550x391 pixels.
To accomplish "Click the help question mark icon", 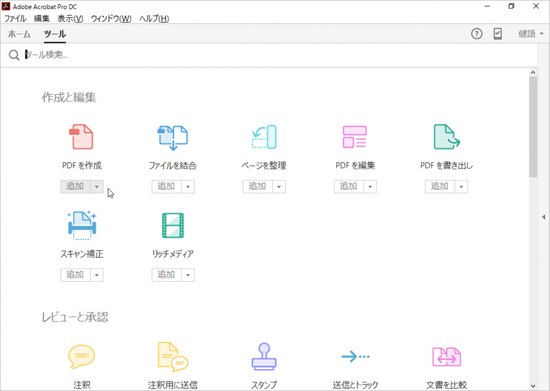I will (476, 34).
